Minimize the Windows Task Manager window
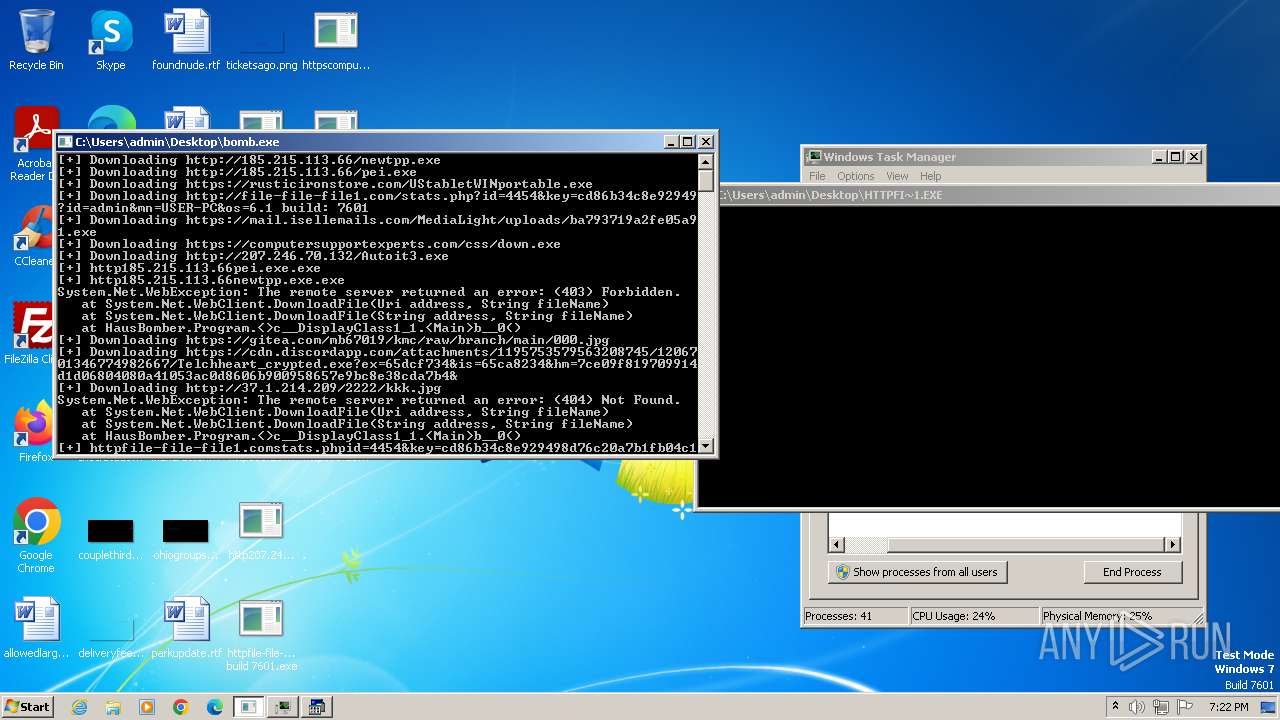 (x=1159, y=157)
